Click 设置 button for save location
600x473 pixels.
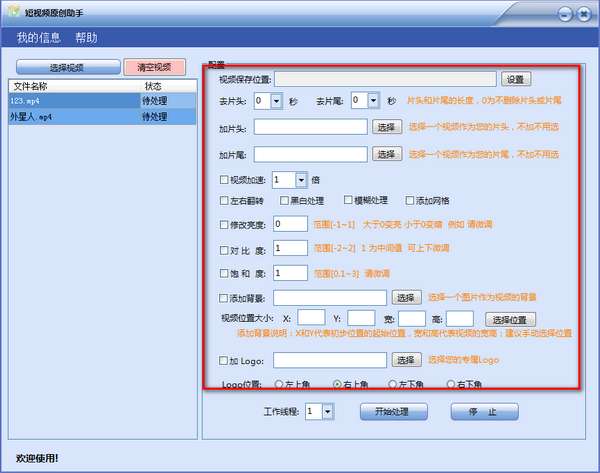click(516, 79)
